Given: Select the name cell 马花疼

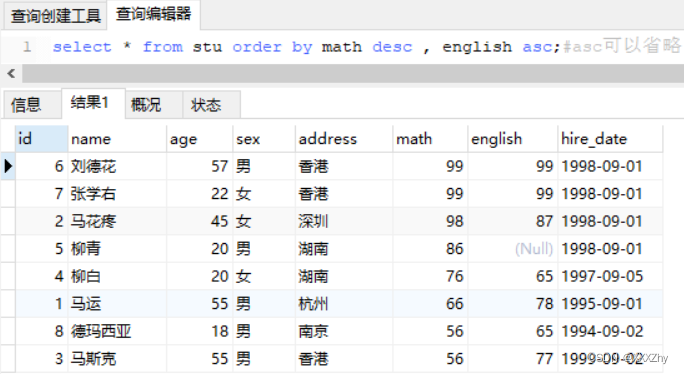Looking at the screenshot, I should coord(117,221).
